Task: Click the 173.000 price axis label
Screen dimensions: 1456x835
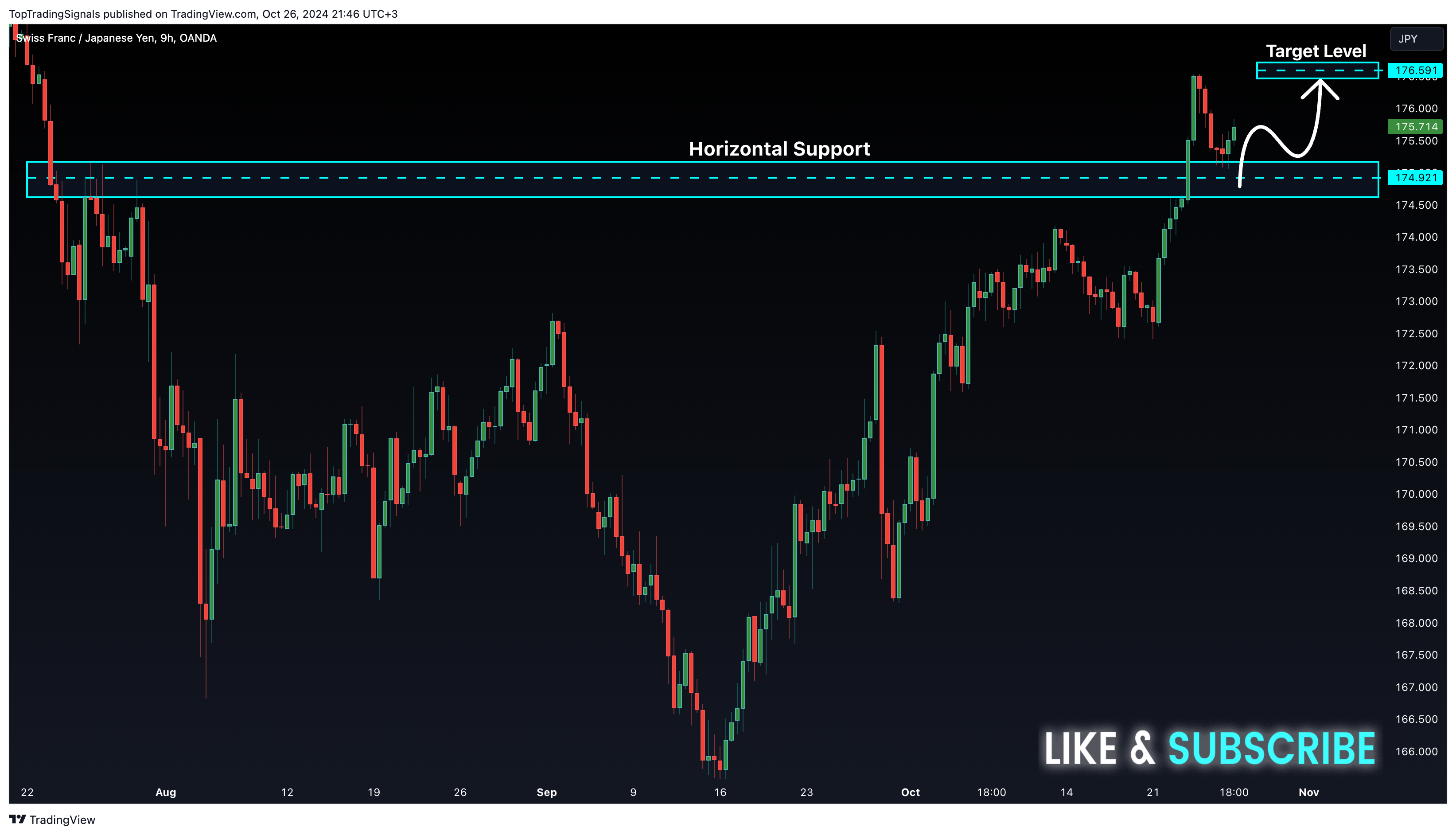Action: [x=1416, y=301]
